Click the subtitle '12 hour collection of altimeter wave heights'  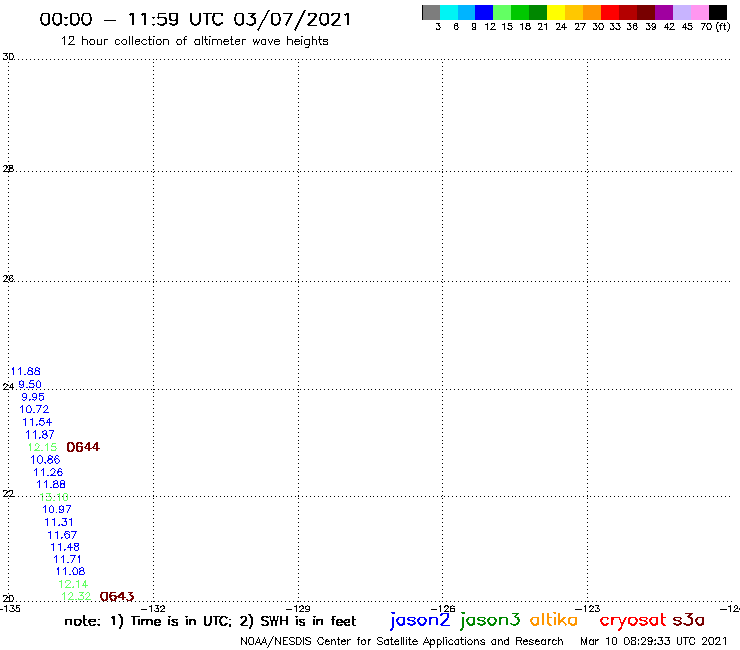coord(194,41)
